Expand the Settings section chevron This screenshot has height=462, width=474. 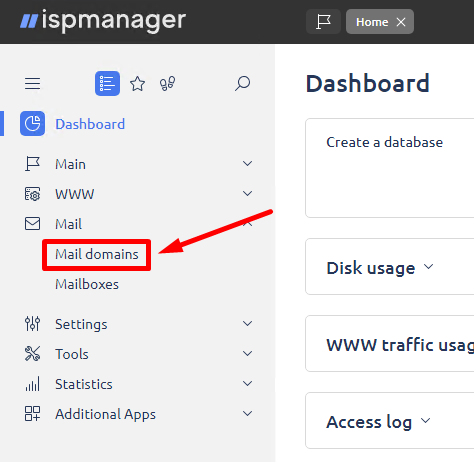(x=247, y=324)
